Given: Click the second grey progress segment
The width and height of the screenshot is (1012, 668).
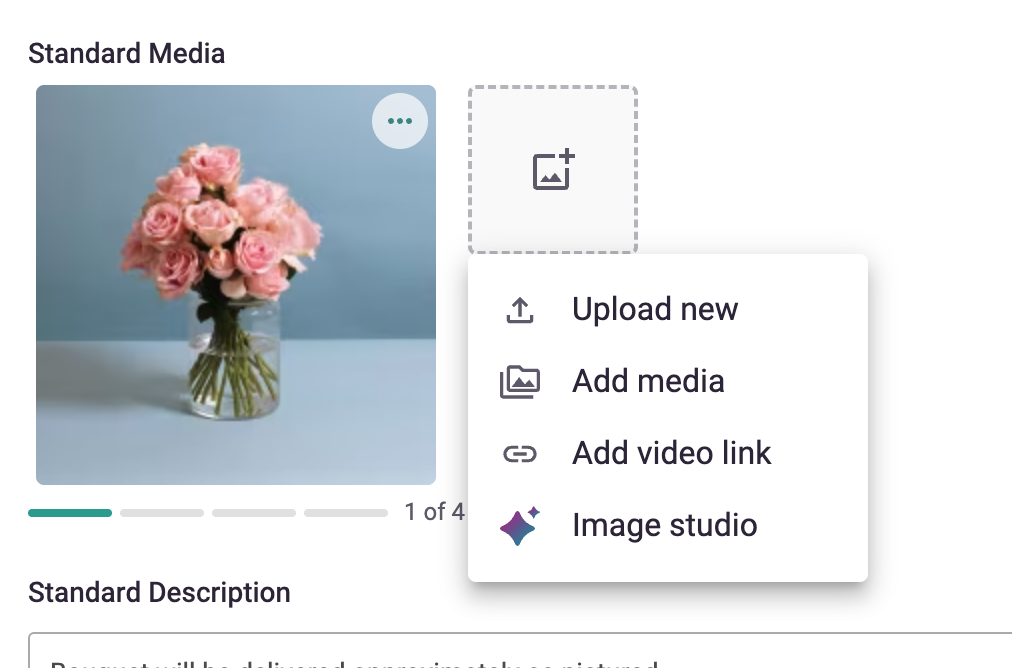Looking at the screenshot, I should [x=162, y=513].
